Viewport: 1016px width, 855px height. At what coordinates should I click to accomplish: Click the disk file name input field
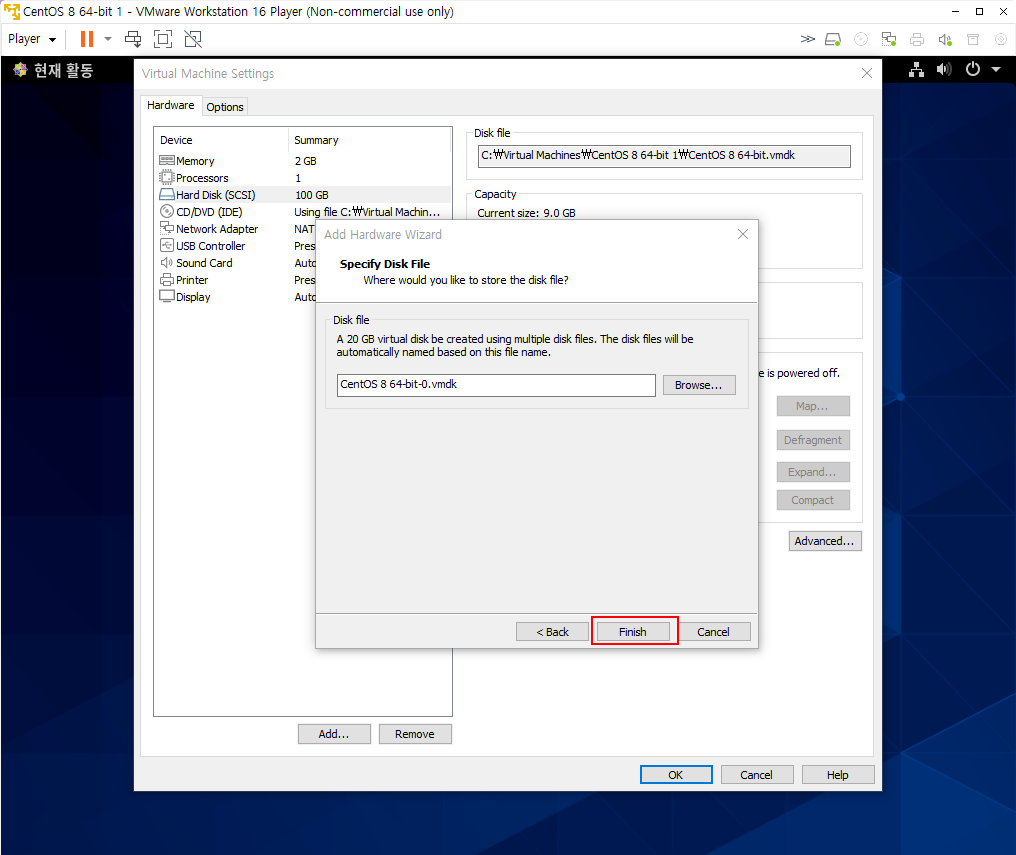[496, 385]
